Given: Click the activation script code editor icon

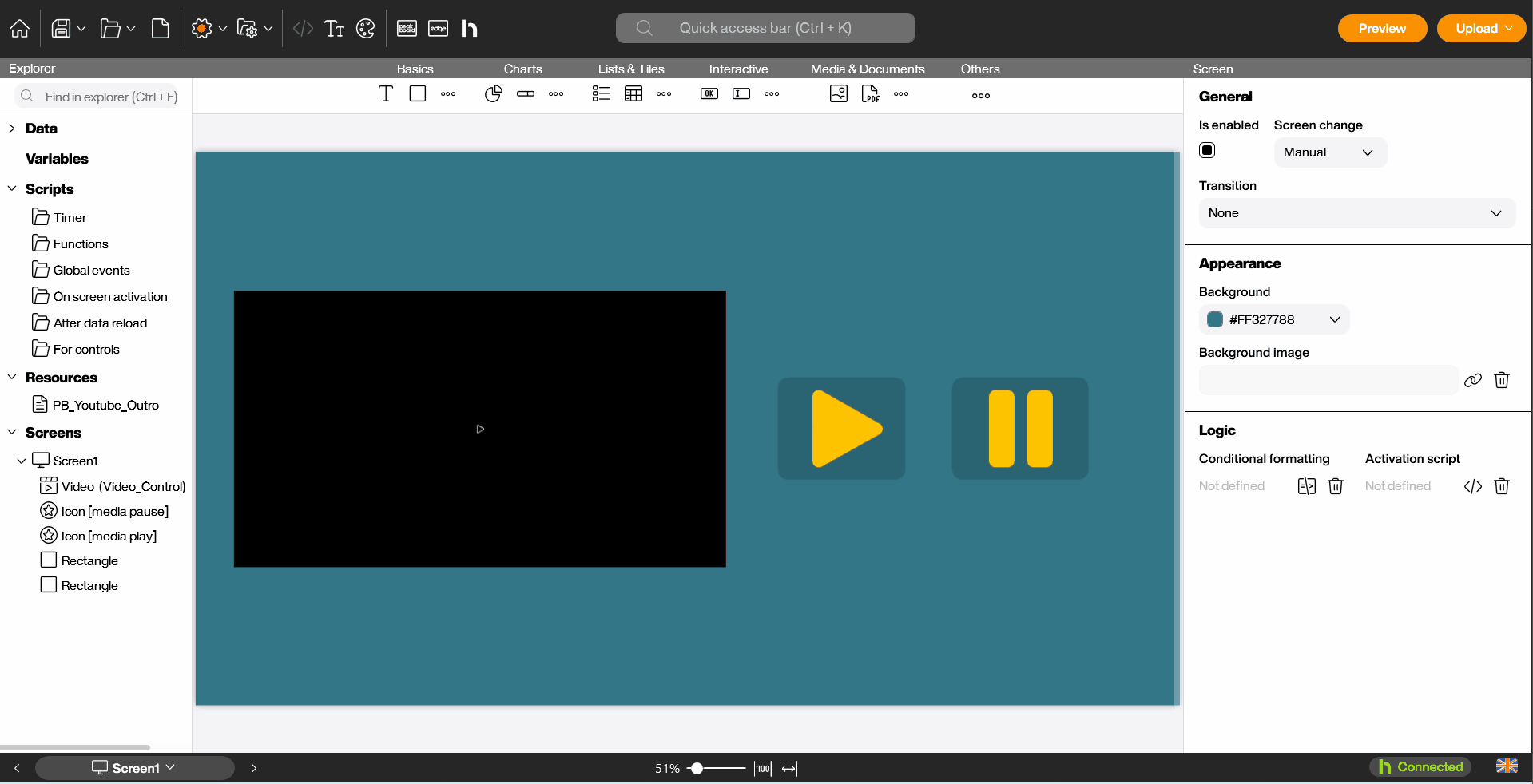Looking at the screenshot, I should [x=1473, y=486].
